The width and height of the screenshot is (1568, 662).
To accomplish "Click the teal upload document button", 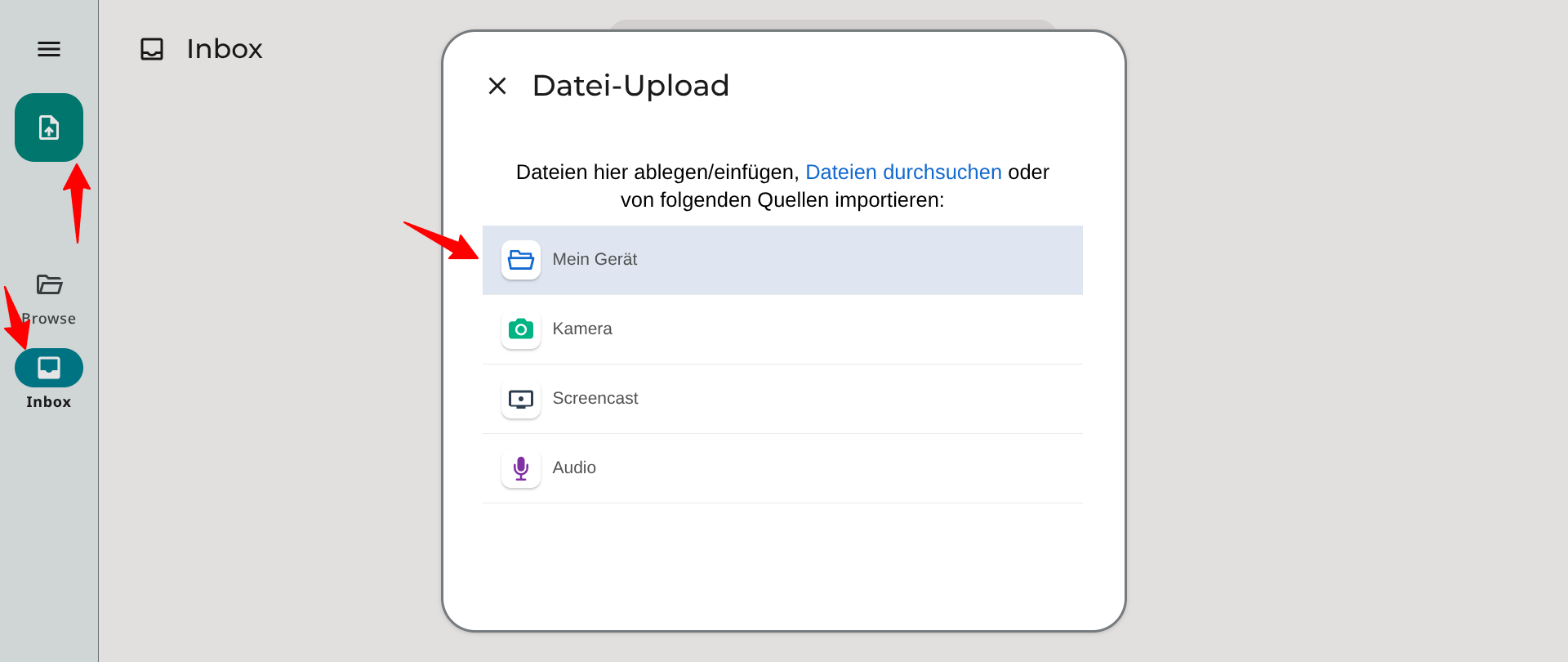I will tap(49, 127).
